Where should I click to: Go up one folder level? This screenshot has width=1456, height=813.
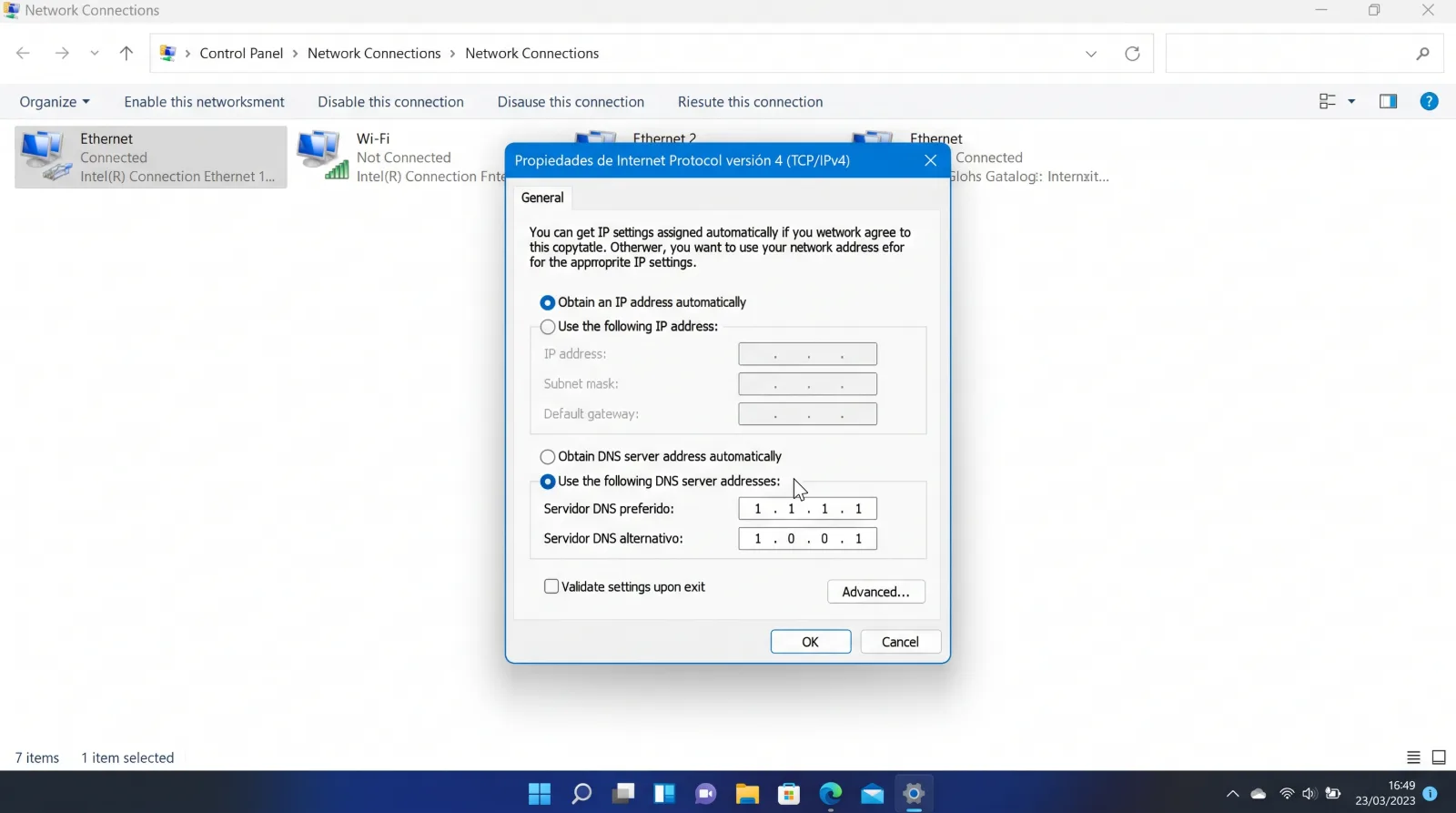coord(126,53)
